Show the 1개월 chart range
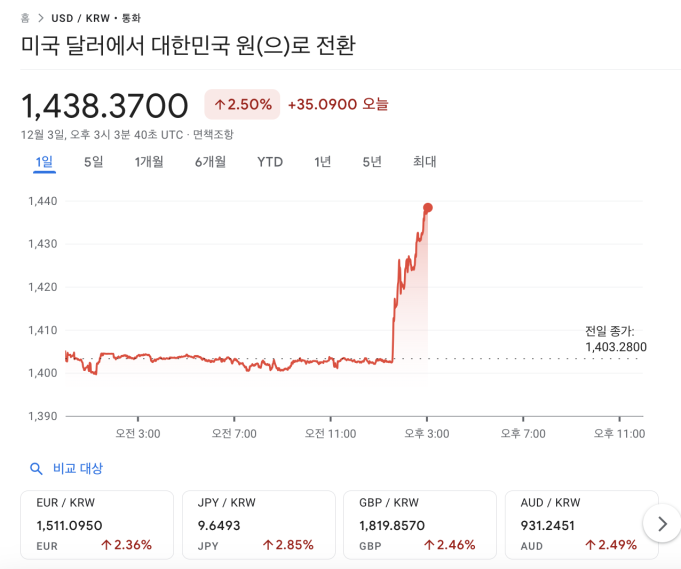The width and height of the screenshot is (681, 569). pyautogui.click(x=149, y=162)
